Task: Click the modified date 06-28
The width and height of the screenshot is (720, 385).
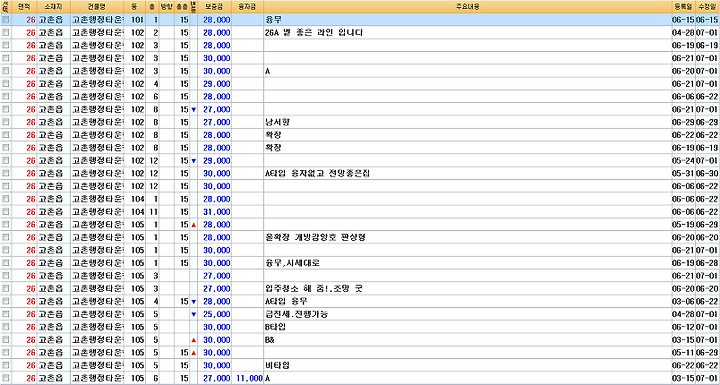Action: point(708,263)
